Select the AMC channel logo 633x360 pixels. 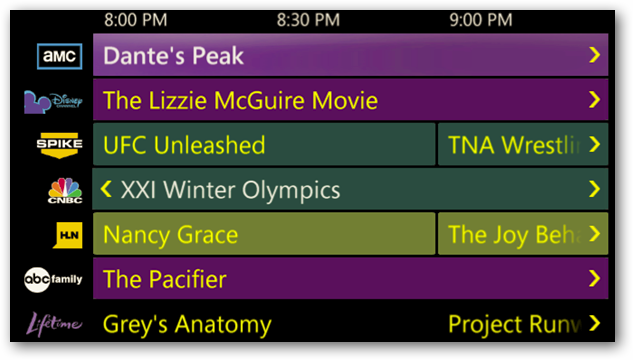[60, 56]
